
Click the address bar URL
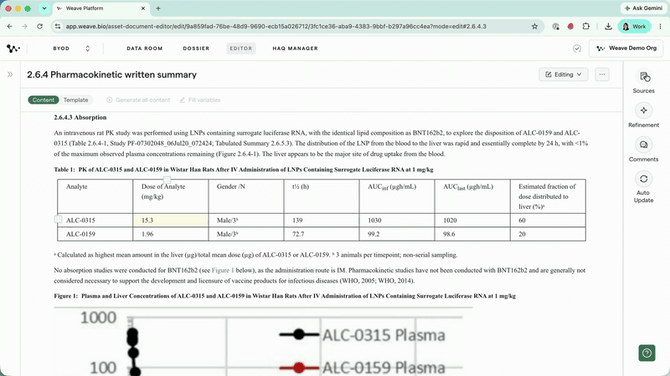(x=276, y=26)
